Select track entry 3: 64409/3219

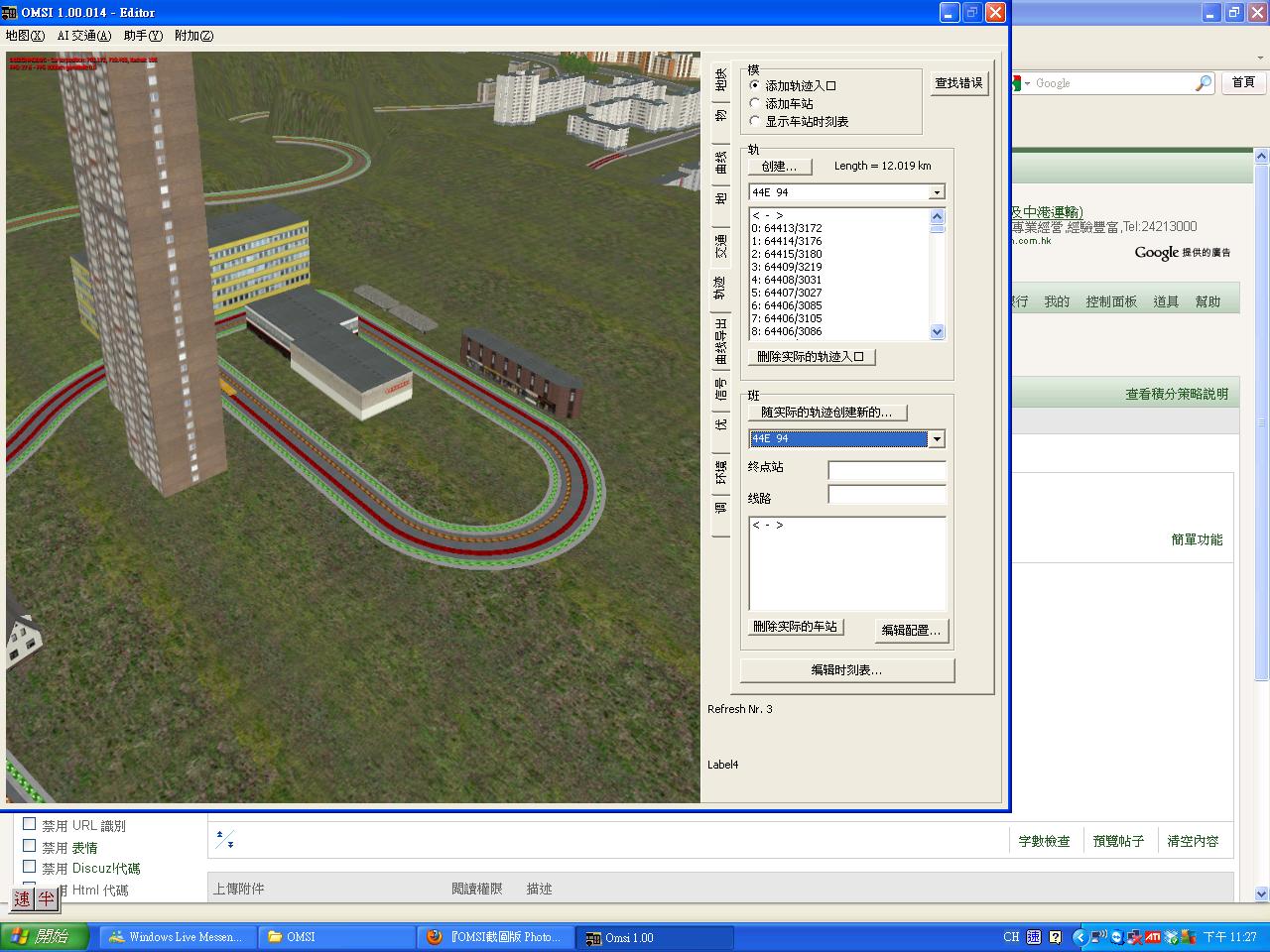point(787,267)
